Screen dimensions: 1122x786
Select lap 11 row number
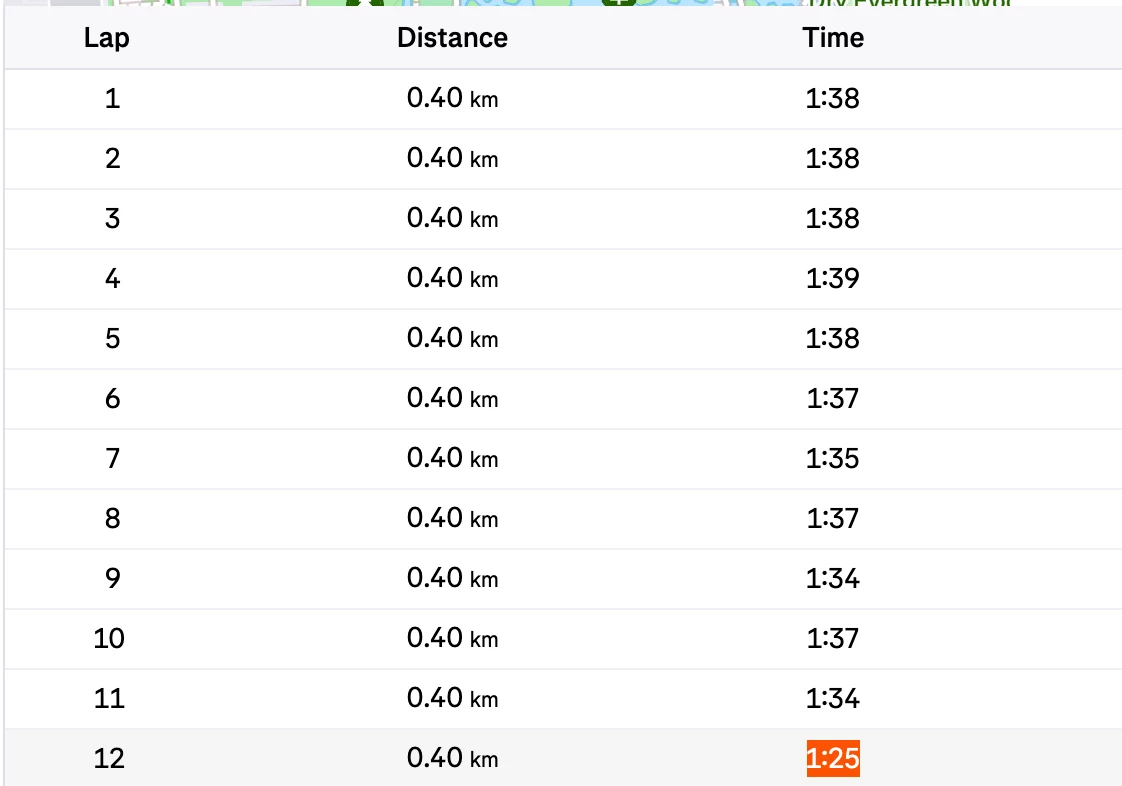tap(109, 699)
